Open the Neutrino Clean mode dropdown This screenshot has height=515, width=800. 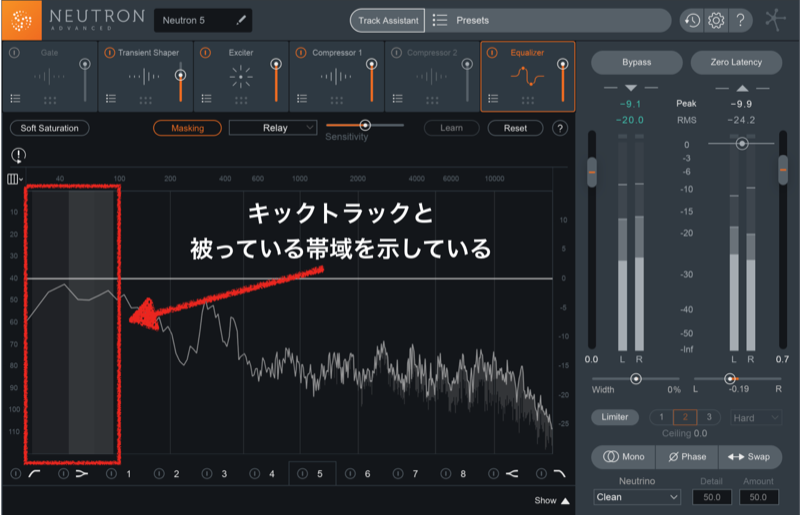click(637, 497)
